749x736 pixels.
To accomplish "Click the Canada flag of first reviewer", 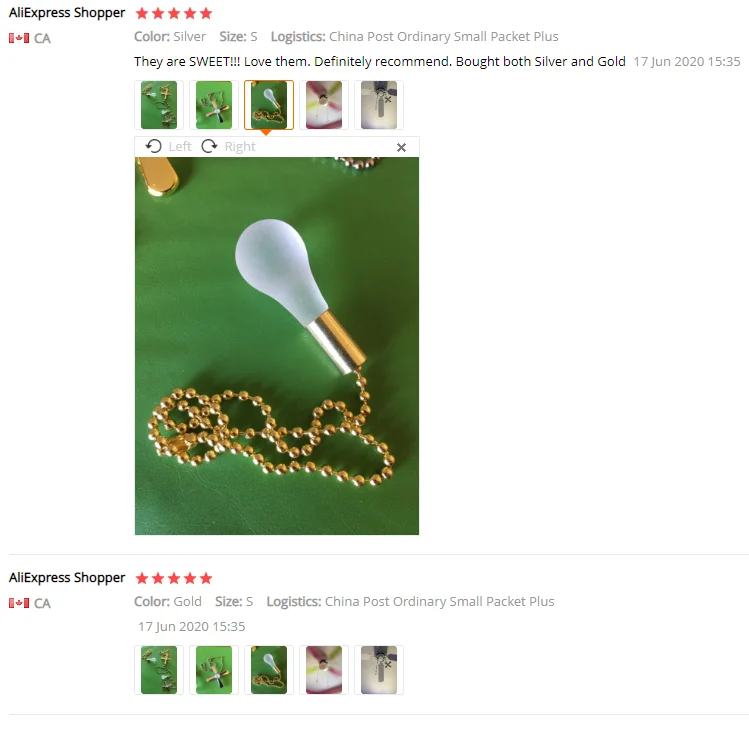I will coord(19,38).
